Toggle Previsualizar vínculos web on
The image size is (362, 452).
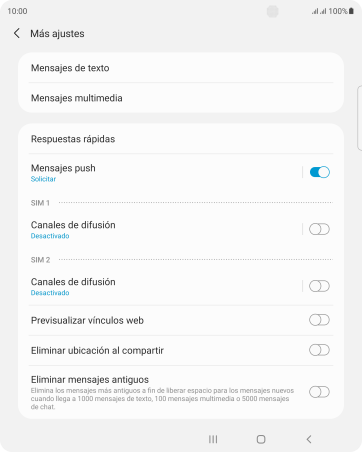point(319,320)
